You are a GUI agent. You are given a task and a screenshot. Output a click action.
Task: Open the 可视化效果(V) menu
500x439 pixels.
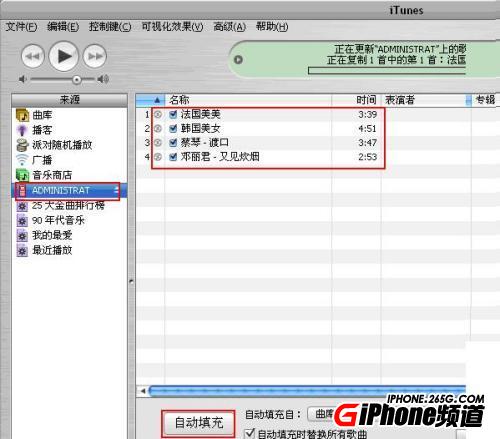(172, 27)
